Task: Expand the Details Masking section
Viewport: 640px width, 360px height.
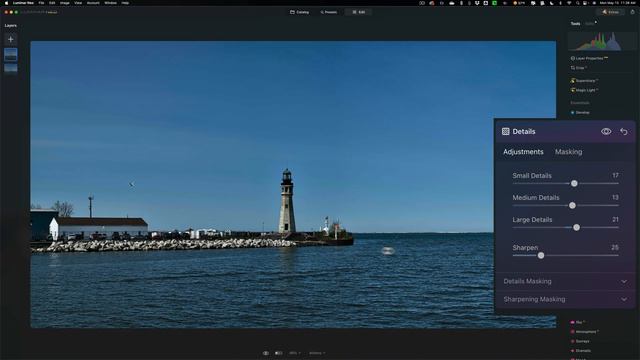Action: (x=565, y=281)
